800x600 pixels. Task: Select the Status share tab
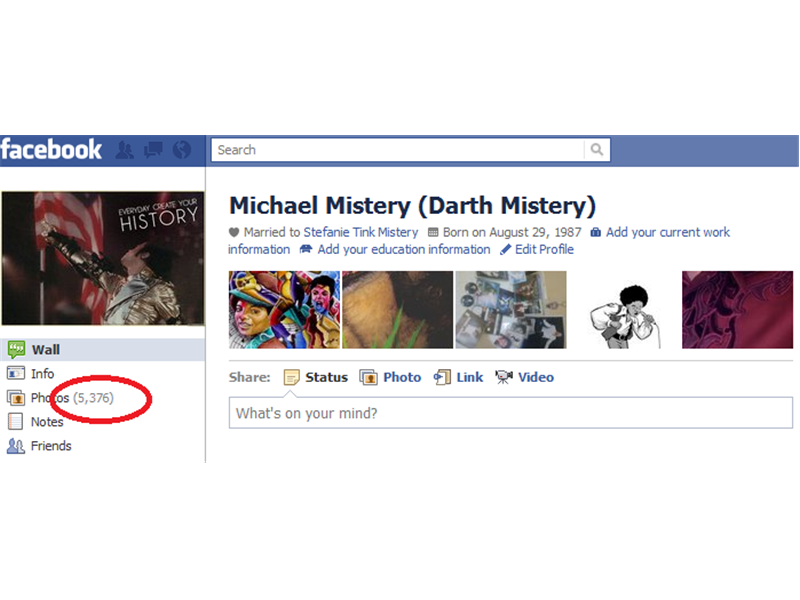315,377
